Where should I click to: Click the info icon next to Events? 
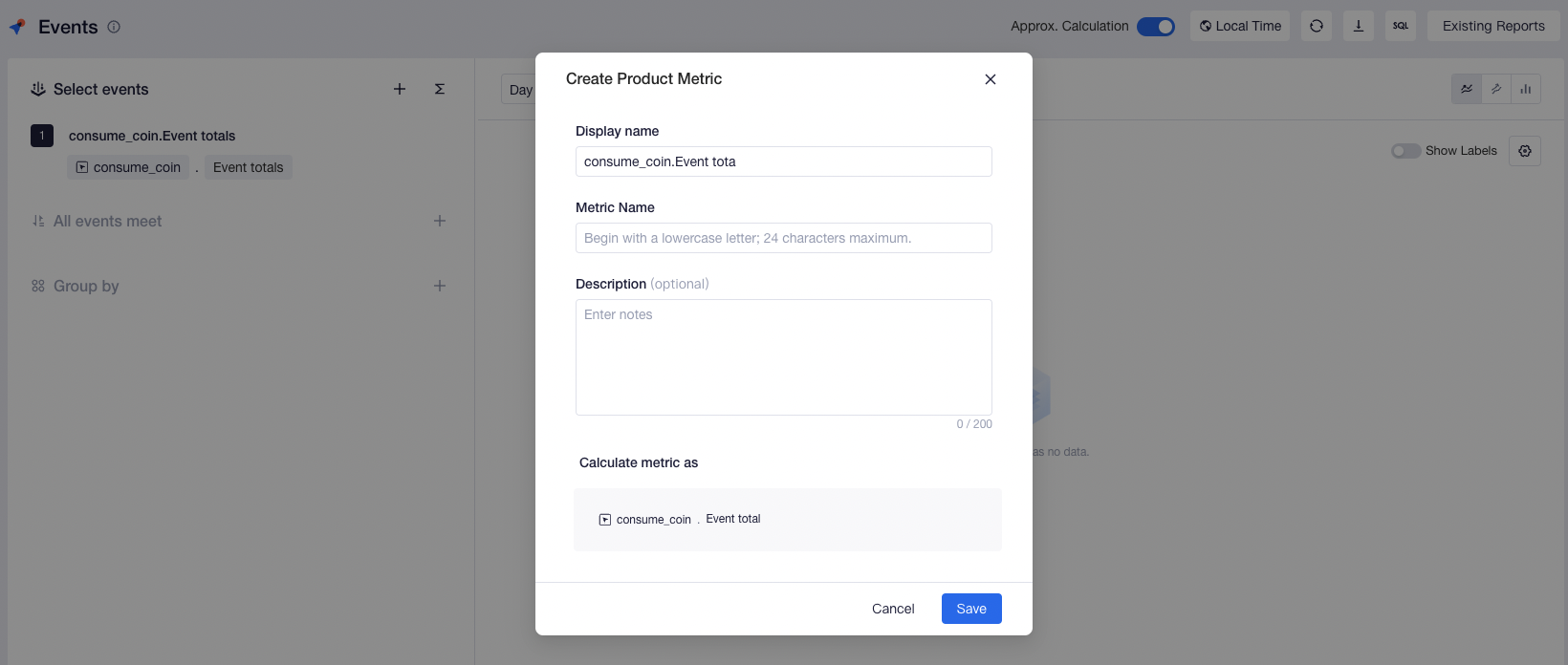point(114,27)
